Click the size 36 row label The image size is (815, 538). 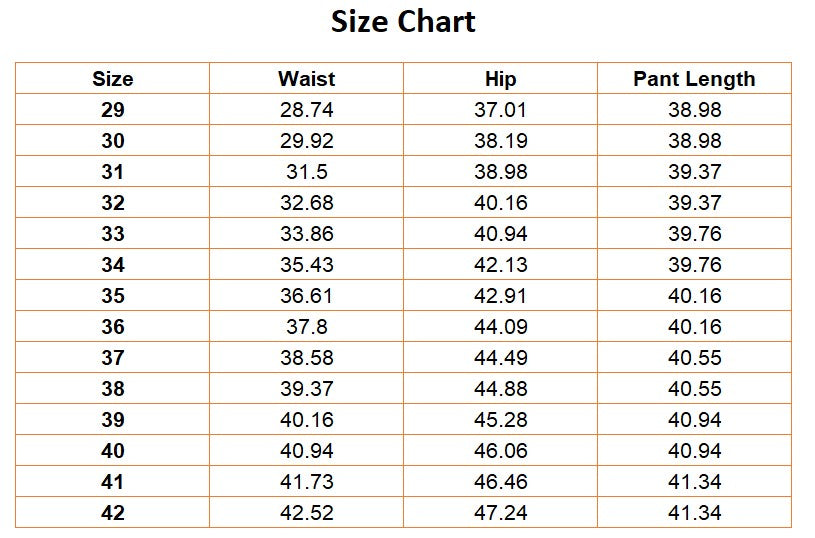click(112, 327)
